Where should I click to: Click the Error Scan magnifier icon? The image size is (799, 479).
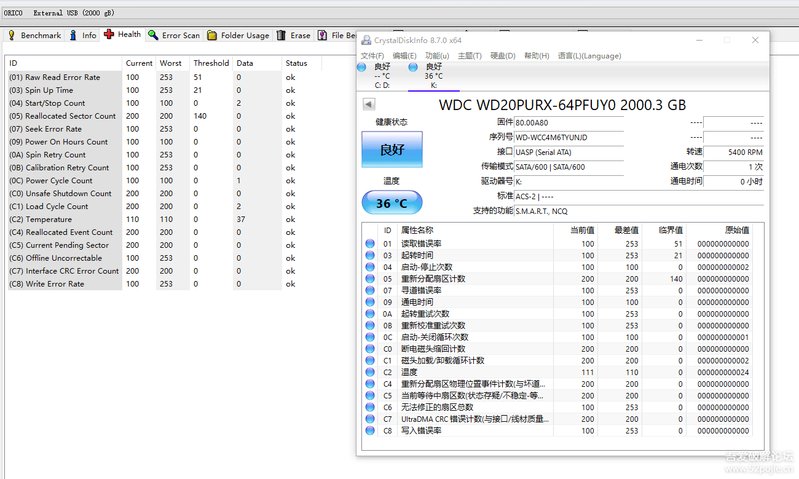(x=153, y=35)
